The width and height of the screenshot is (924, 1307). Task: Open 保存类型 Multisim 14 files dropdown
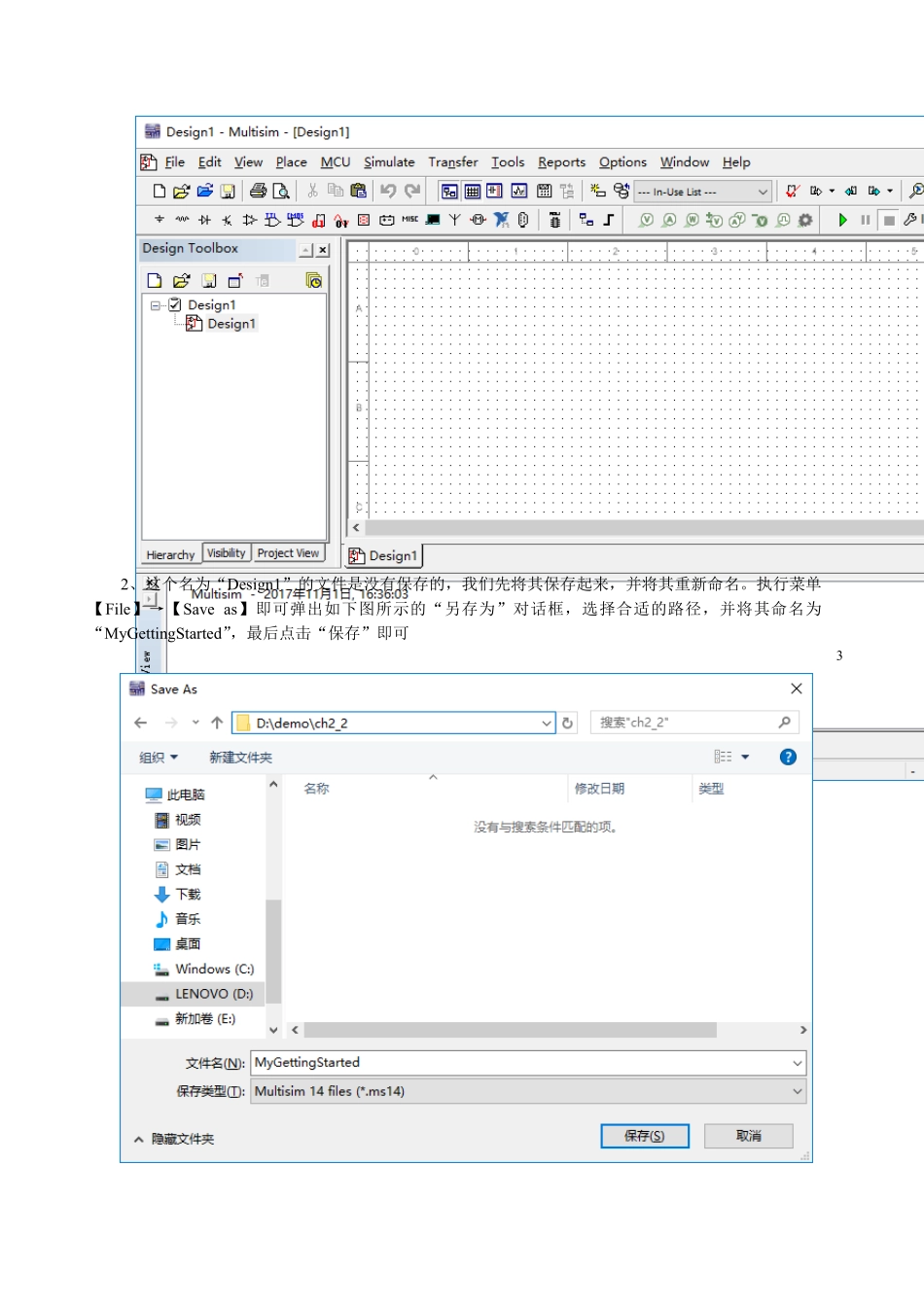point(528,1092)
